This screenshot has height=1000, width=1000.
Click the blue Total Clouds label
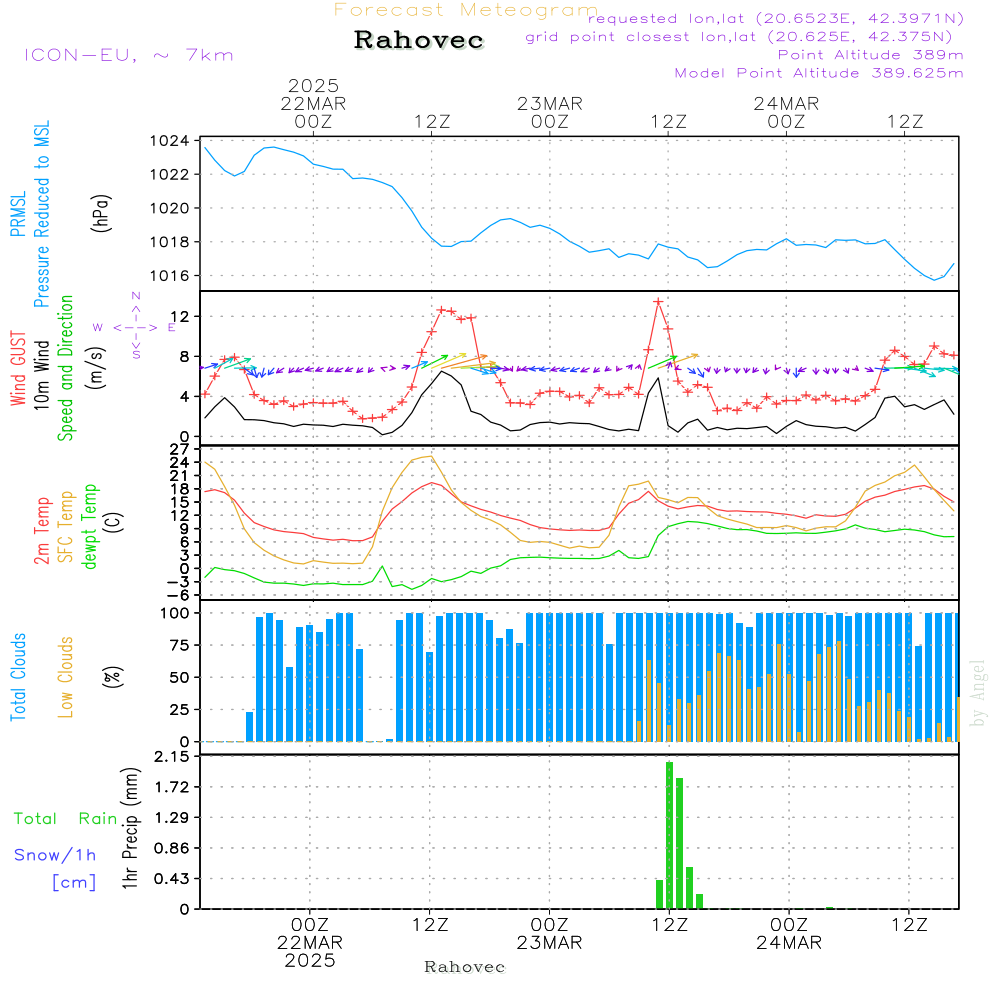pos(18,677)
